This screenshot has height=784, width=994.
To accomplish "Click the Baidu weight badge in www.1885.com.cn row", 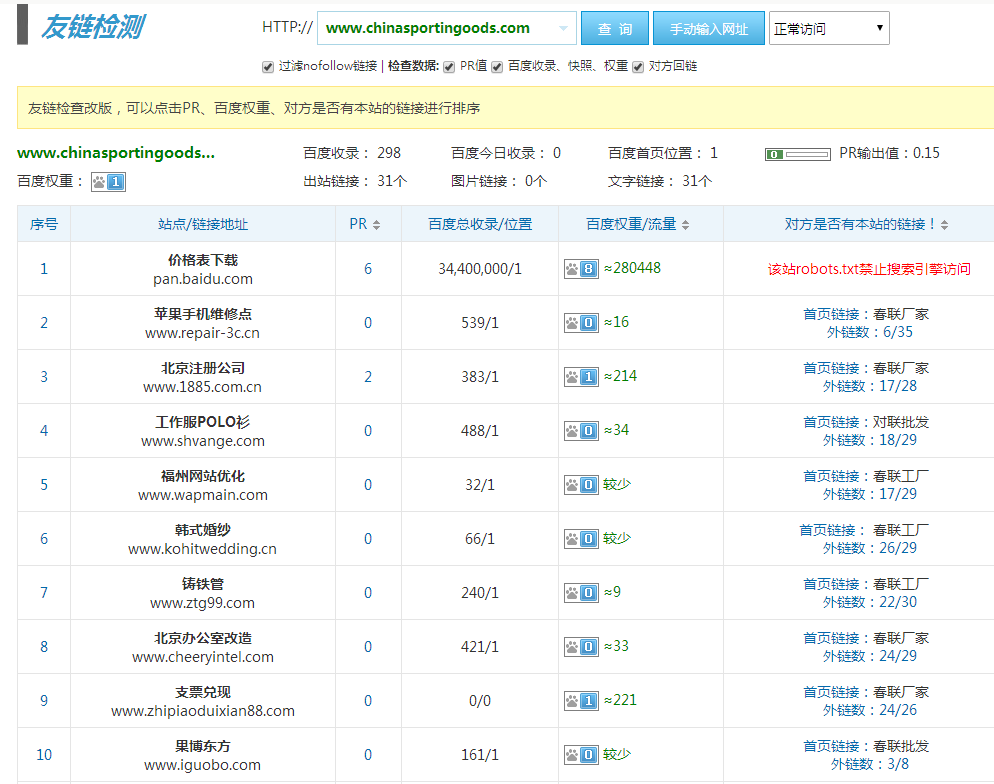I will [581, 377].
